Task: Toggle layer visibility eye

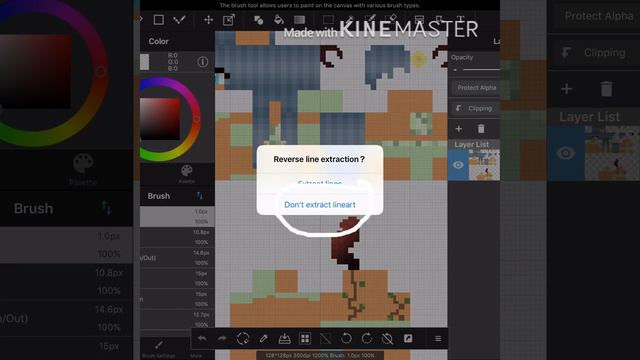Action: pos(458,165)
